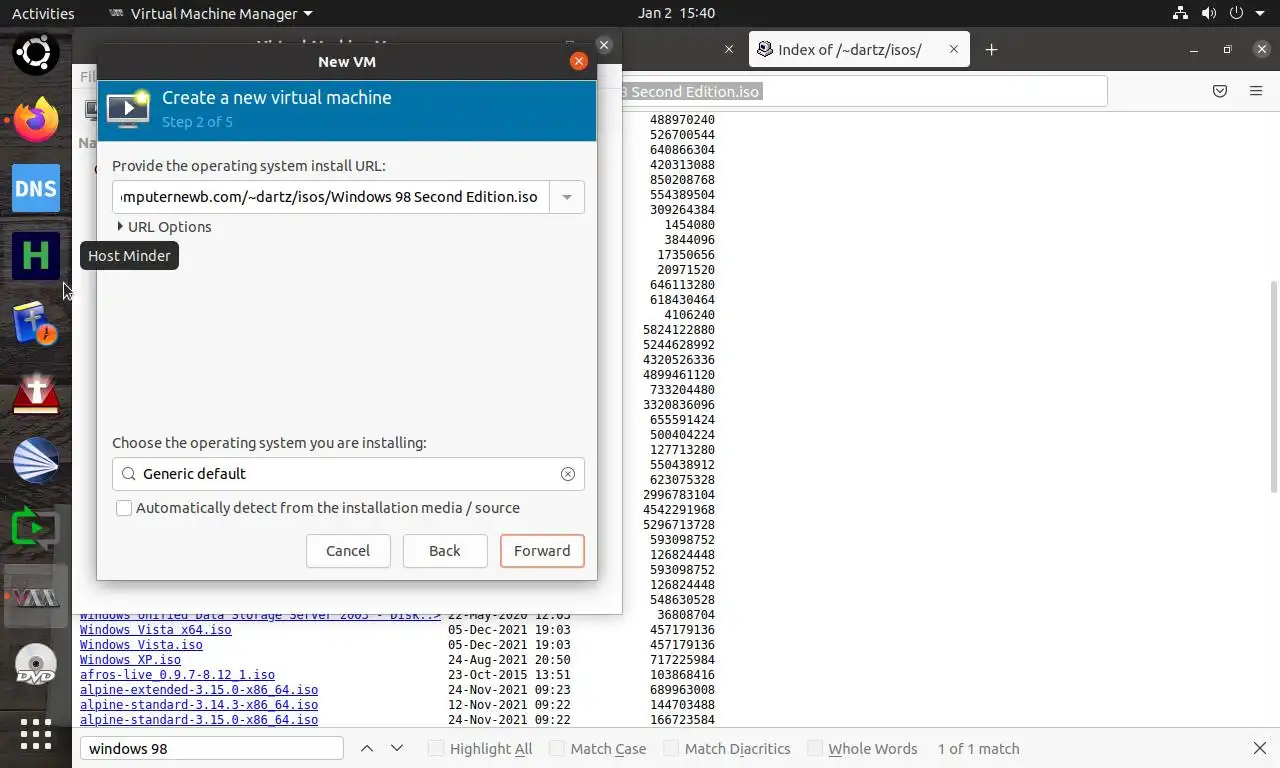This screenshot has height=768, width=1280.
Task: Open alpine-standard-3.15.0-x86_64.iso link
Action: pyautogui.click(x=199, y=720)
